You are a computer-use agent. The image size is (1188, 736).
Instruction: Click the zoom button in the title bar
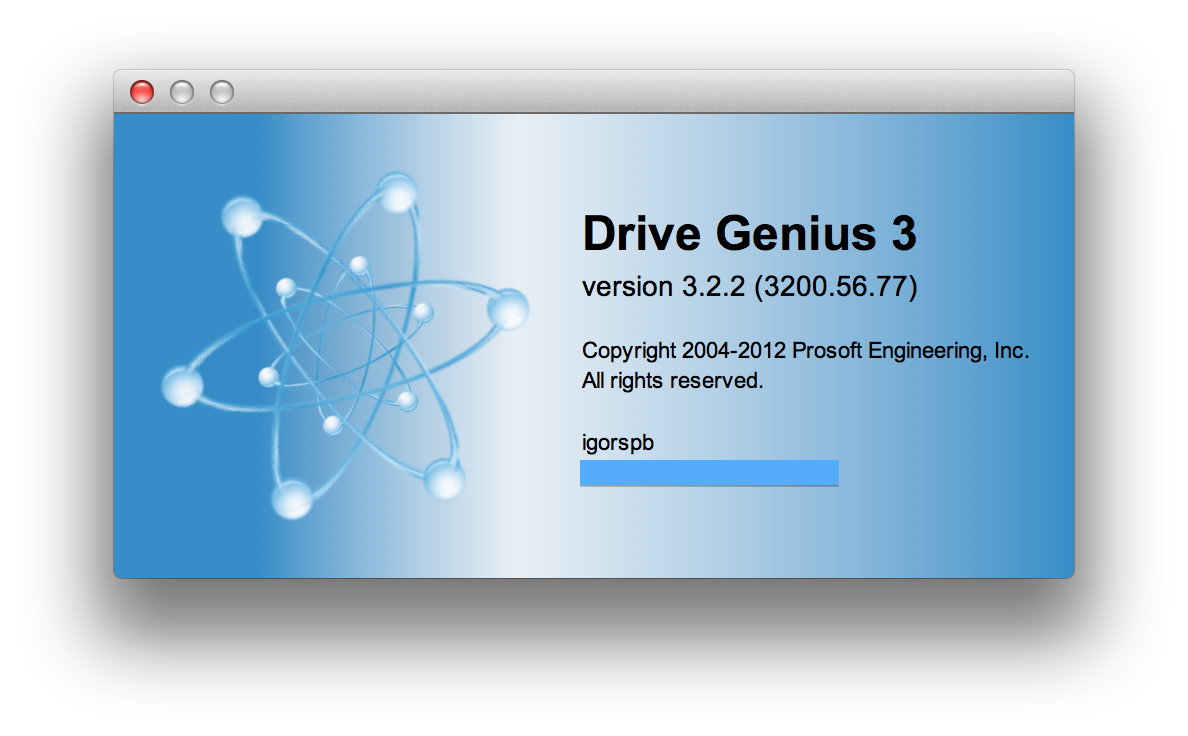pyautogui.click(x=222, y=92)
